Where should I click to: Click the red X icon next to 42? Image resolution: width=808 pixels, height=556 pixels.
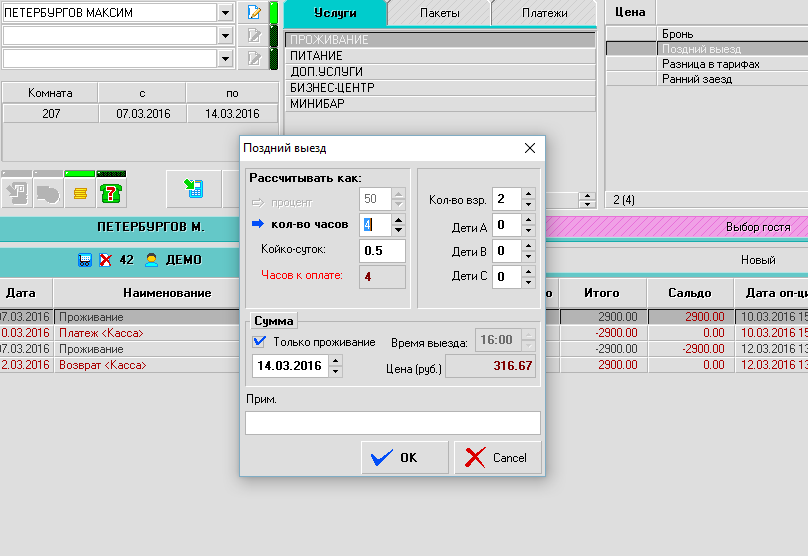[x=105, y=260]
